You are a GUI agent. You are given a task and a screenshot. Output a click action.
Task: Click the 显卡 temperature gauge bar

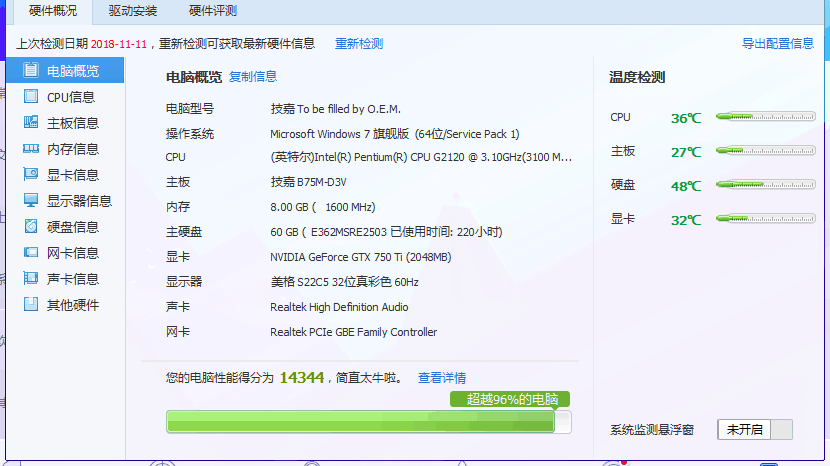(x=765, y=218)
